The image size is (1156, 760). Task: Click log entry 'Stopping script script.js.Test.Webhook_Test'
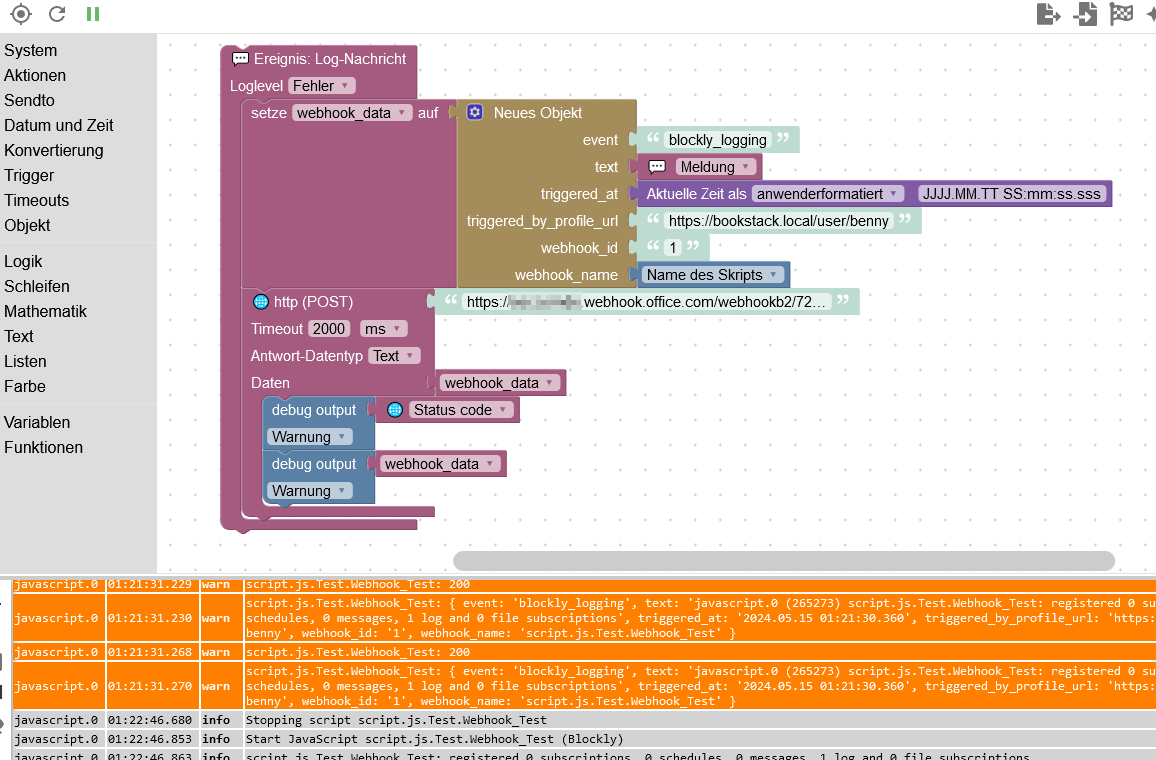396,720
